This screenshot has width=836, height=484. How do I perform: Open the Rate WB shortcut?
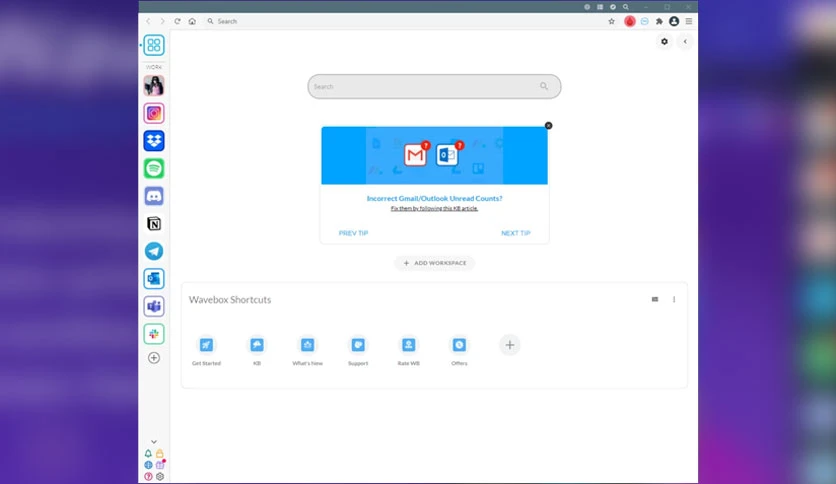[x=408, y=350]
